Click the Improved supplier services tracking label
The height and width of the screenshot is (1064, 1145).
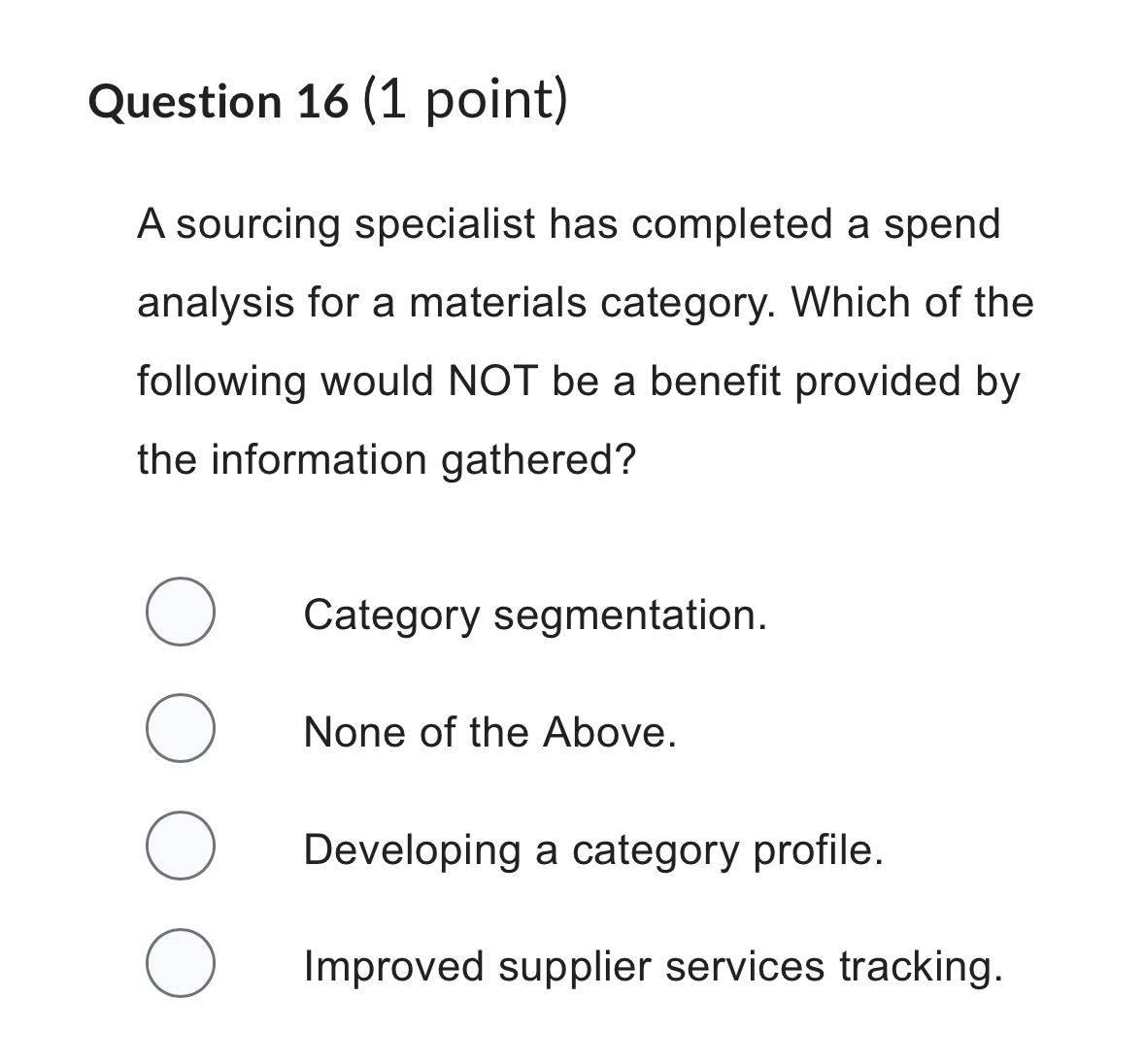[x=654, y=966]
